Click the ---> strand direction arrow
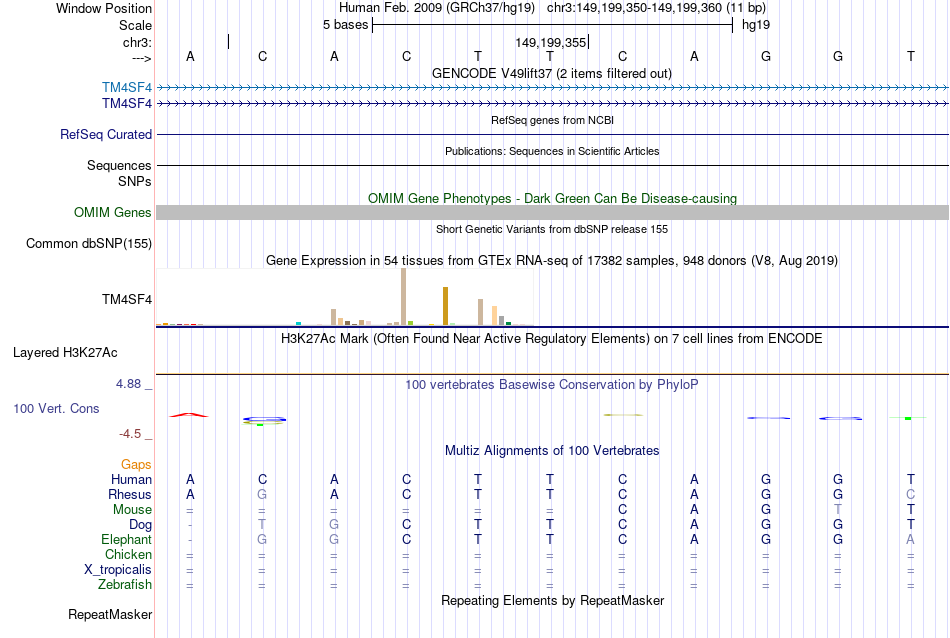This screenshot has height=638, width=950. tap(142, 58)
